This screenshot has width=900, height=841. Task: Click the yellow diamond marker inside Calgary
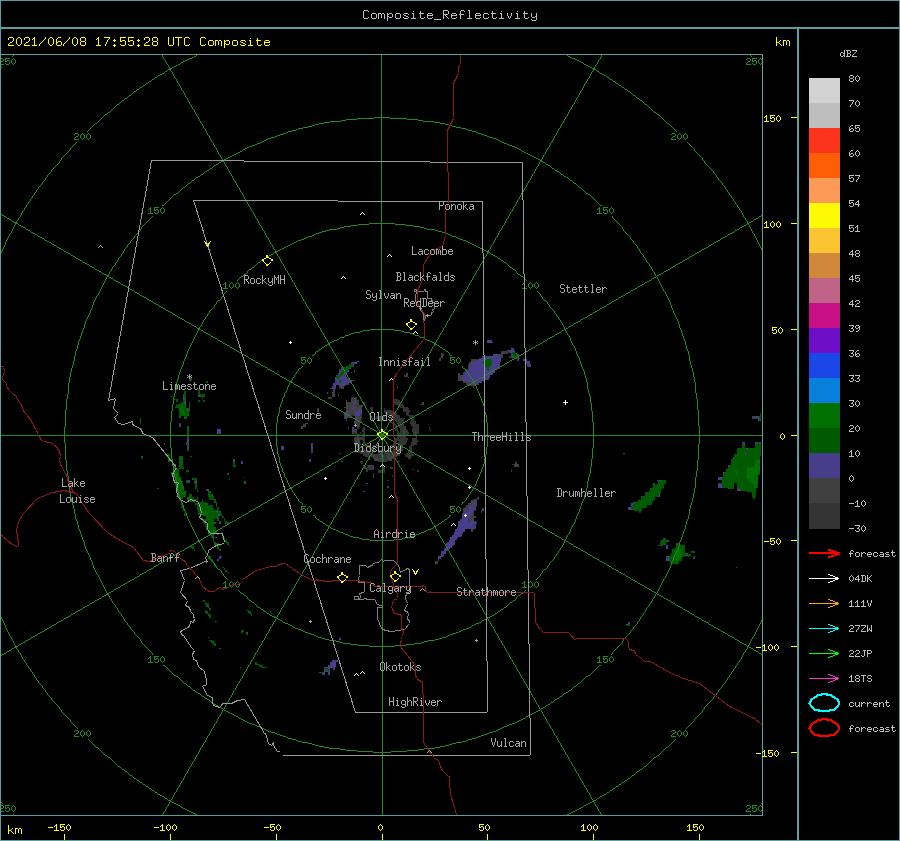[395, 576]
